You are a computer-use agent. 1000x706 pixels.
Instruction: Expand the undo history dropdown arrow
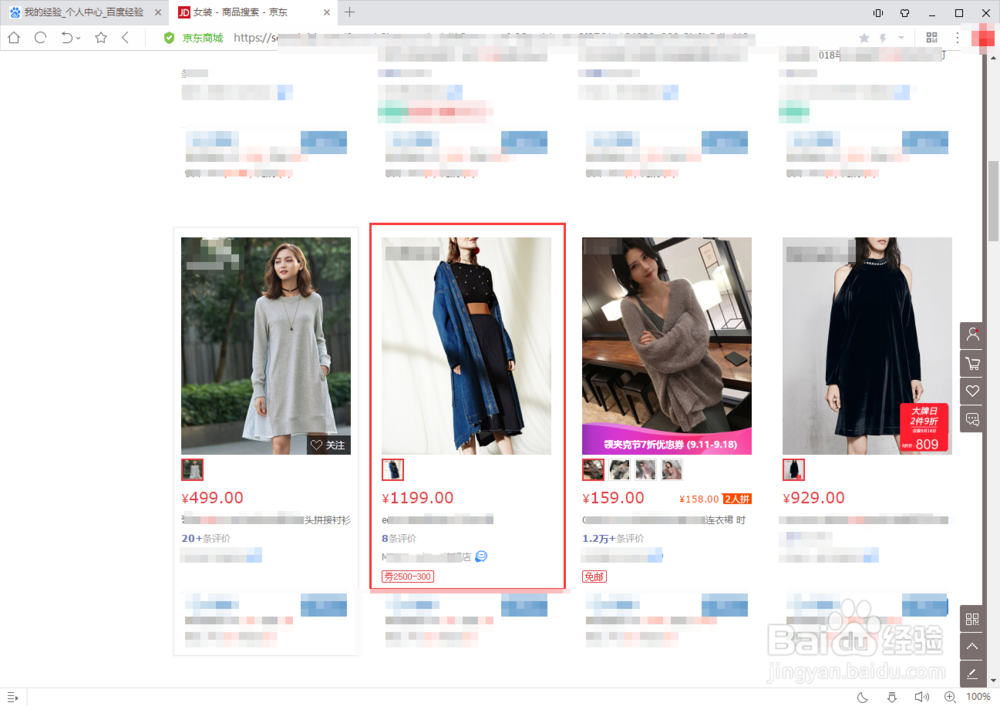(78, 38)
